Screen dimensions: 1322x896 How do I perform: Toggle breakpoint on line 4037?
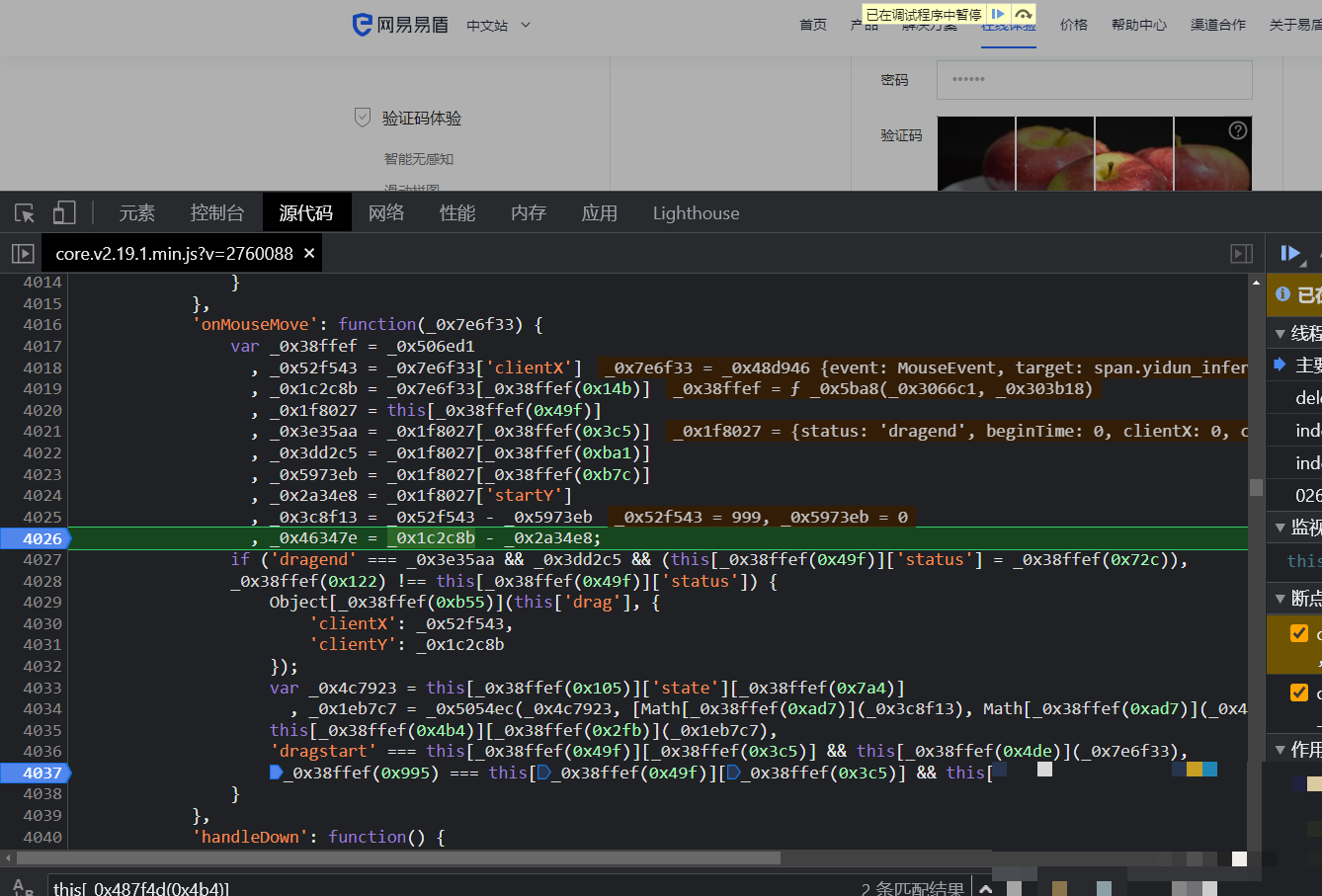(x=41, y=773)
